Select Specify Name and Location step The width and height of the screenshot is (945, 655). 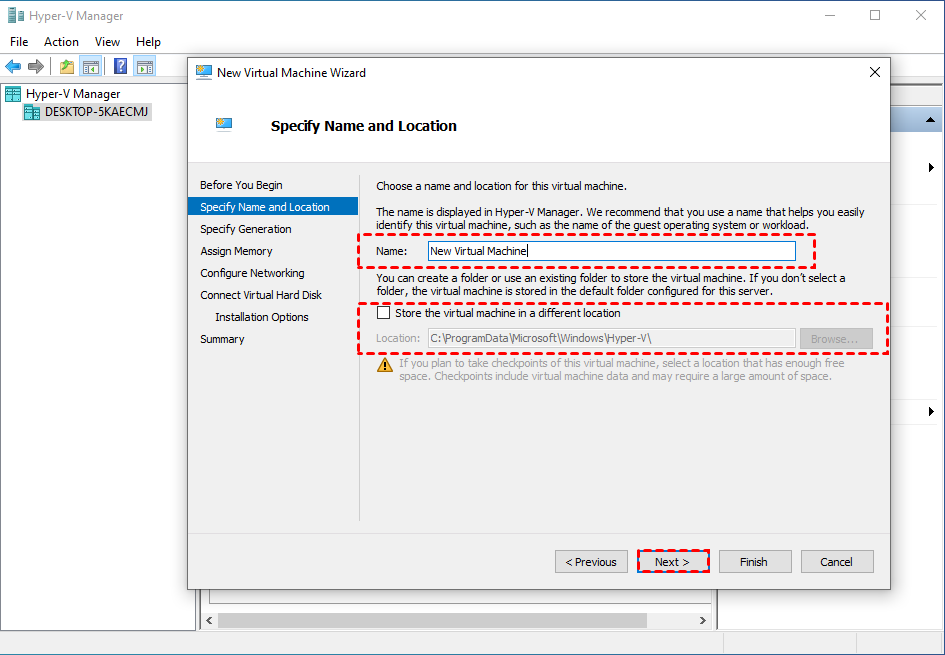pyautogui.click(x=272, y=207)
